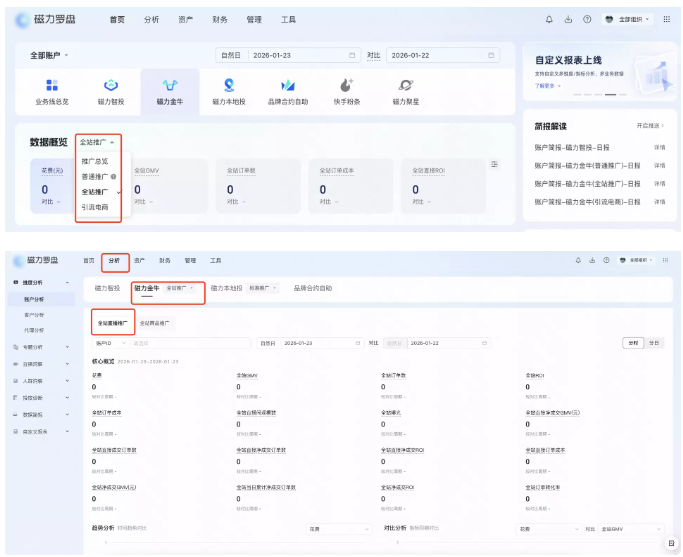The height and width of the screenshot is (557, 683).
Task: Select the 品牌合约自助 product icon
Action: point(287,85)
